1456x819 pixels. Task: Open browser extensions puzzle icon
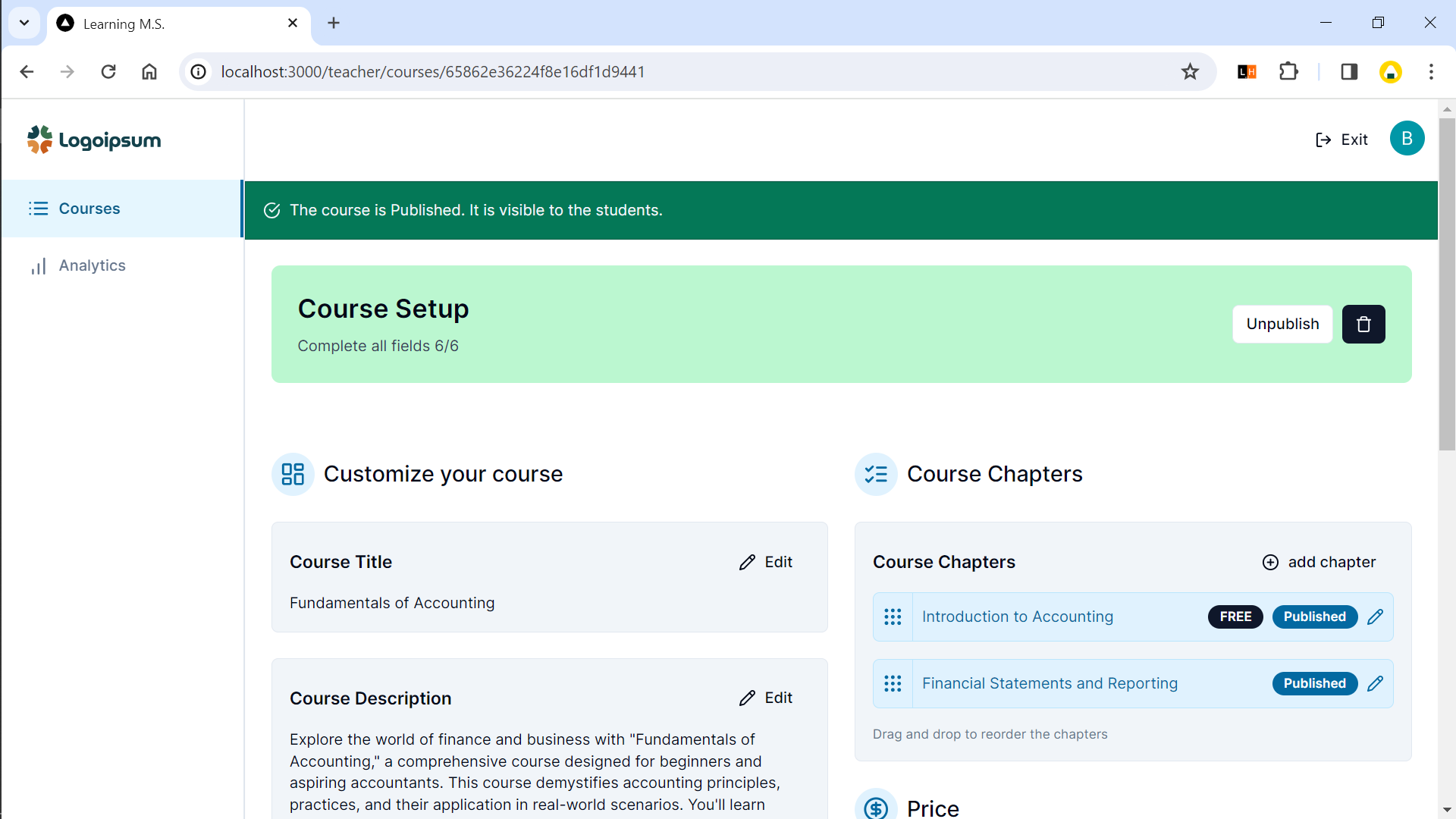[1288, 71]
